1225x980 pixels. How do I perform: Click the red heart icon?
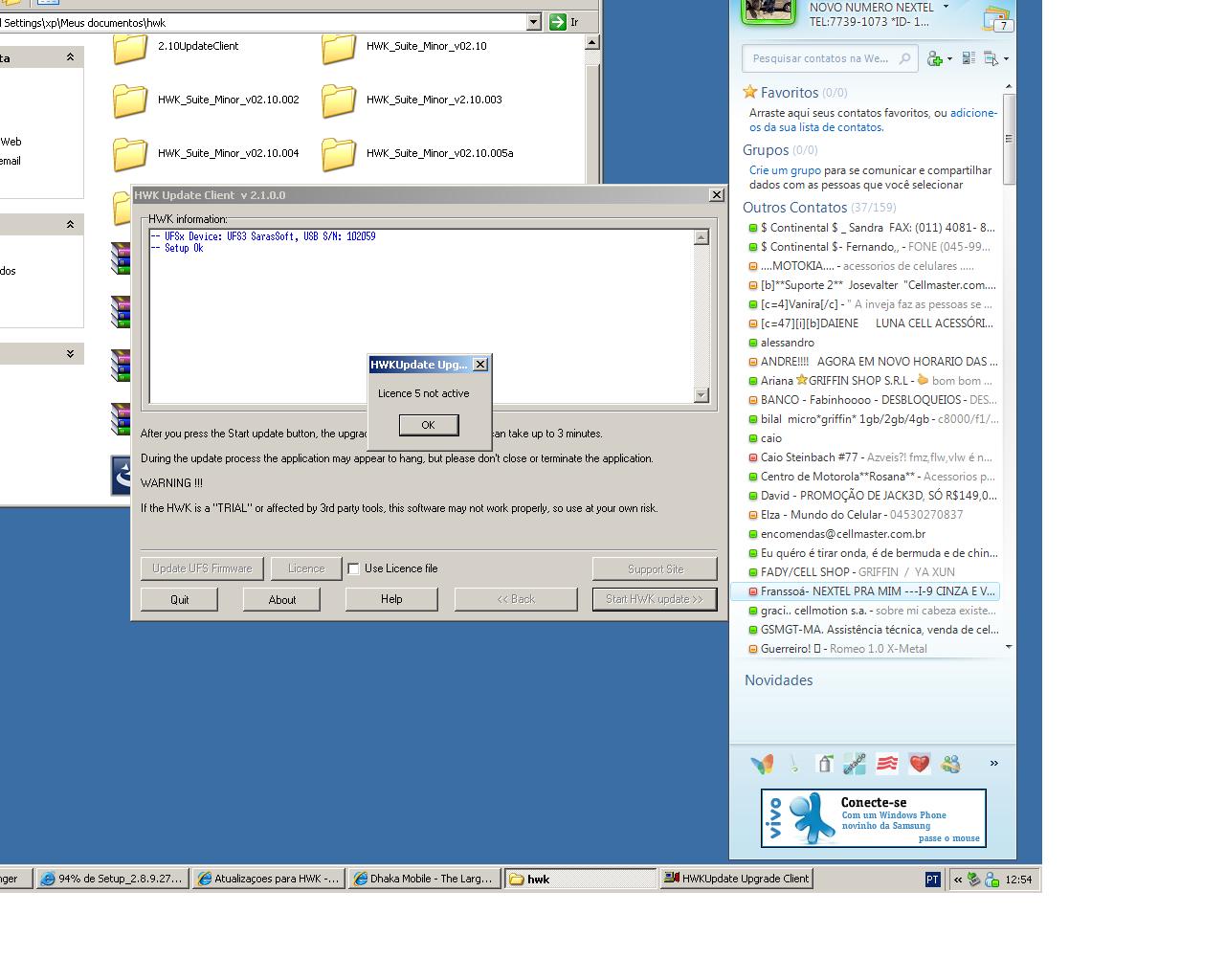tap(919, 764)
